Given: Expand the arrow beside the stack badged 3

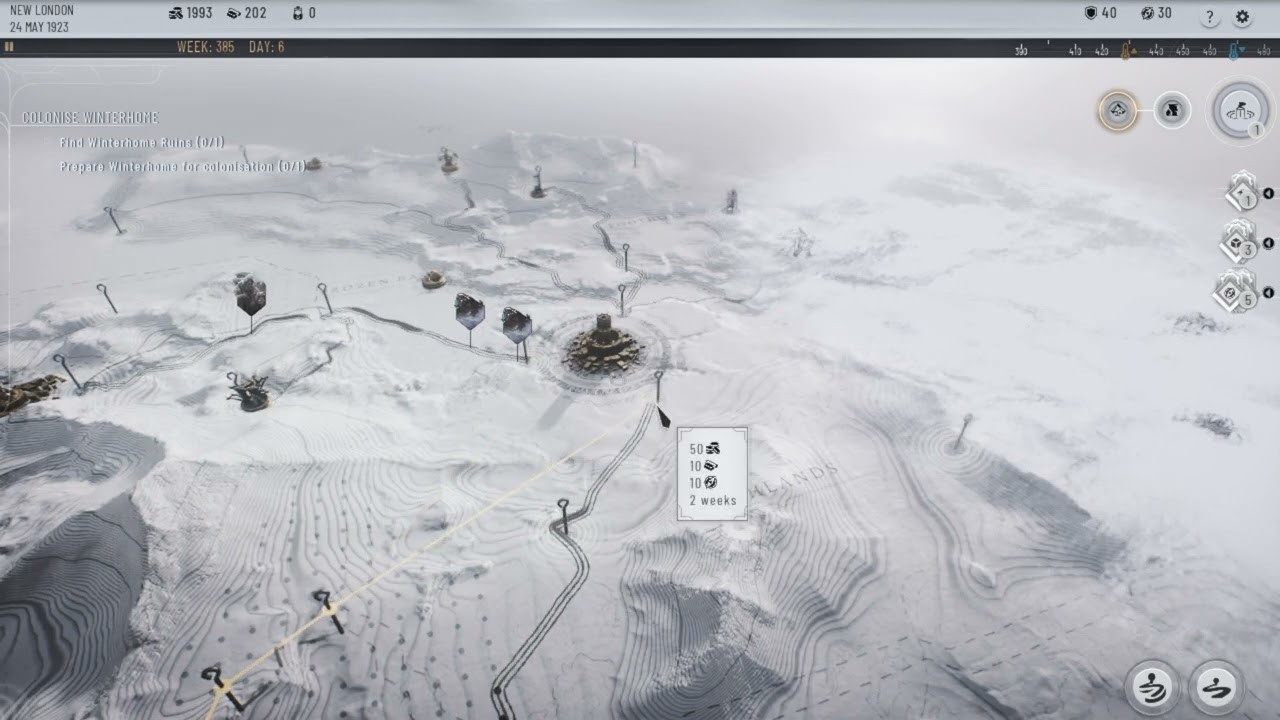Looking at the screenshot, I should [x=1268, y=243].
